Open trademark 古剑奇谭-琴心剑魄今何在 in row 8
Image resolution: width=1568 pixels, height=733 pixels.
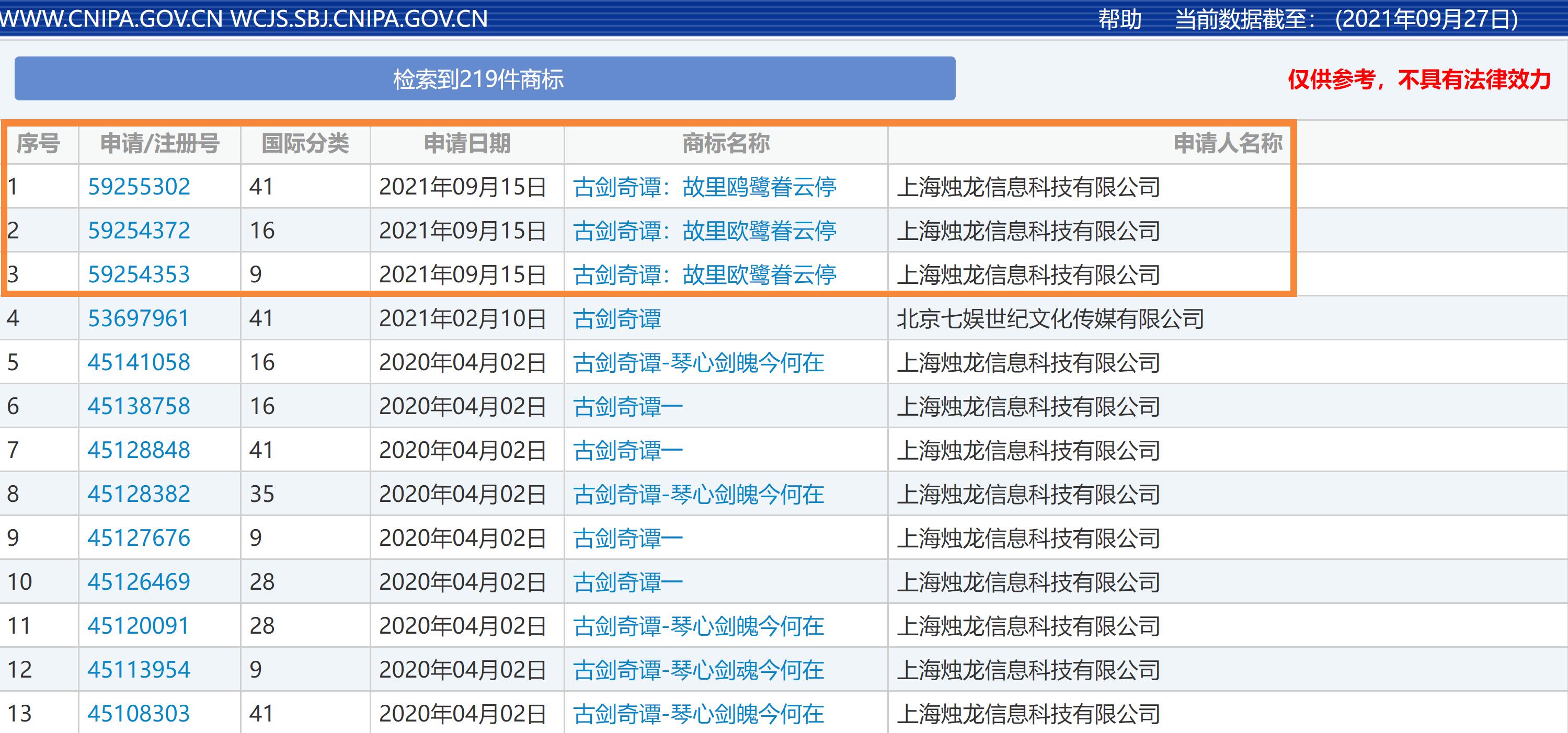pos(698,494)
